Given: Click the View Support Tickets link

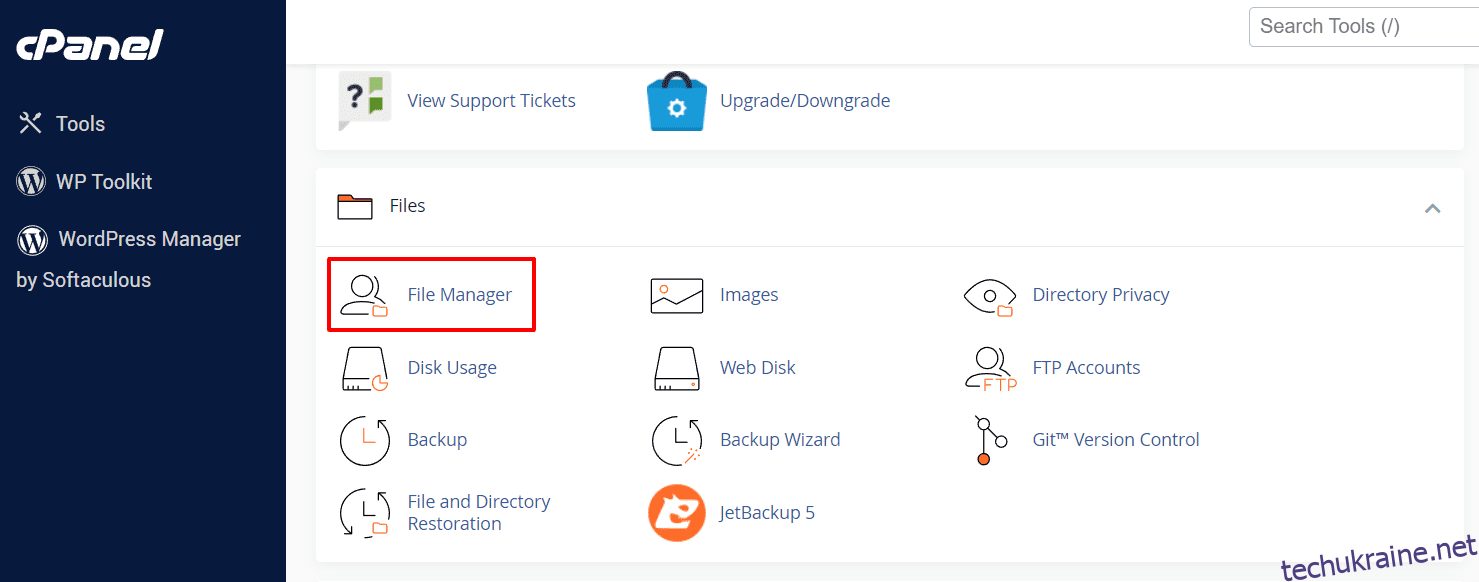Looking at the screenshot, I should (491, 101).
